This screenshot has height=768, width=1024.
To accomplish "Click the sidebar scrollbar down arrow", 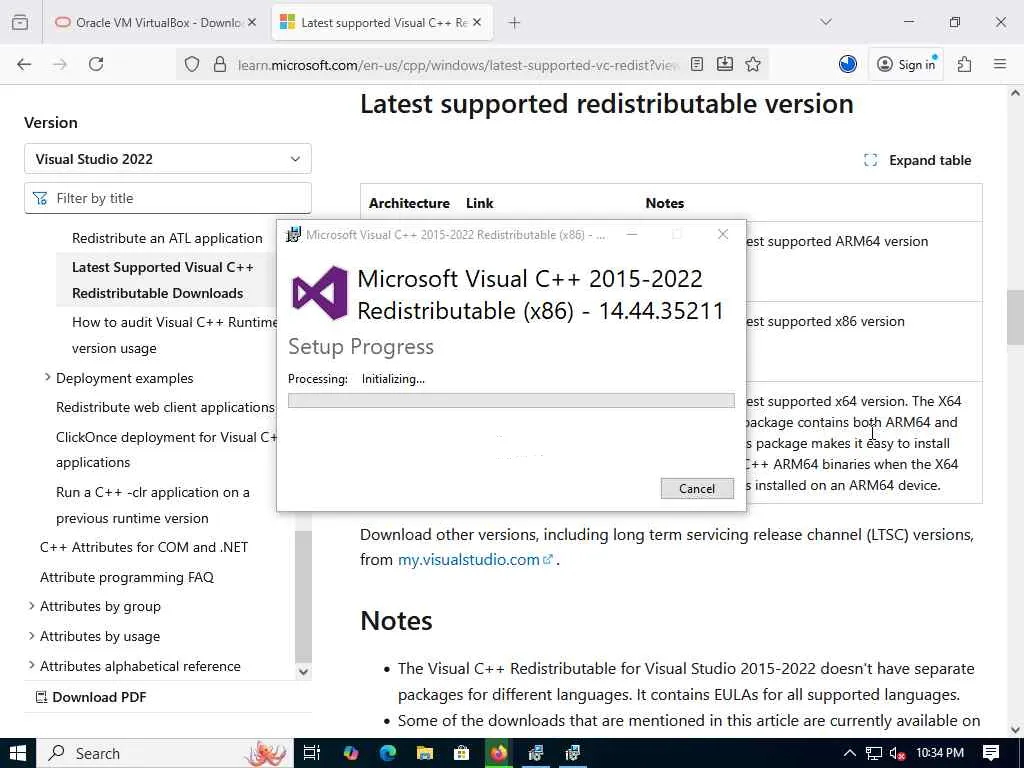I will [303, 671].
